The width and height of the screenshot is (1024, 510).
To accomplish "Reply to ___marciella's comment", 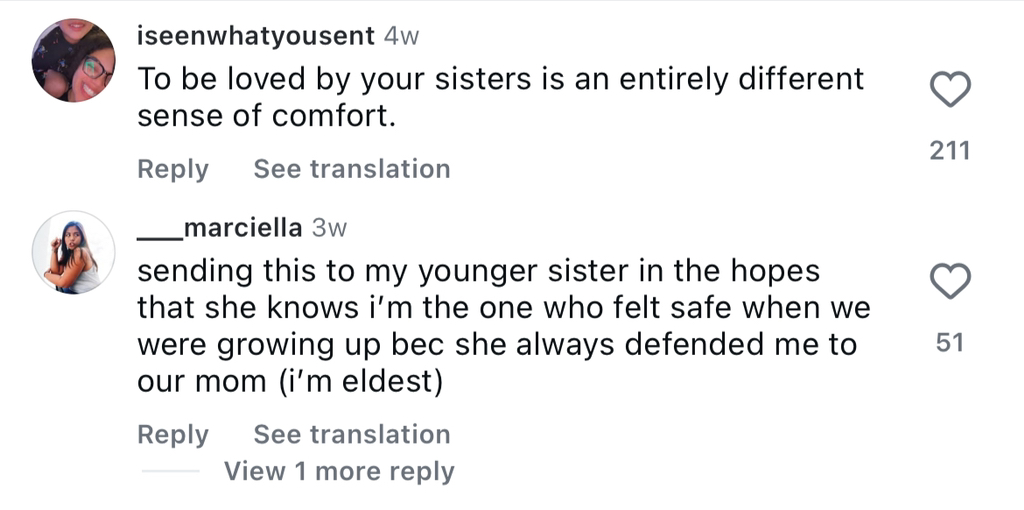I will pyautogui.click(x=173, y=435).
